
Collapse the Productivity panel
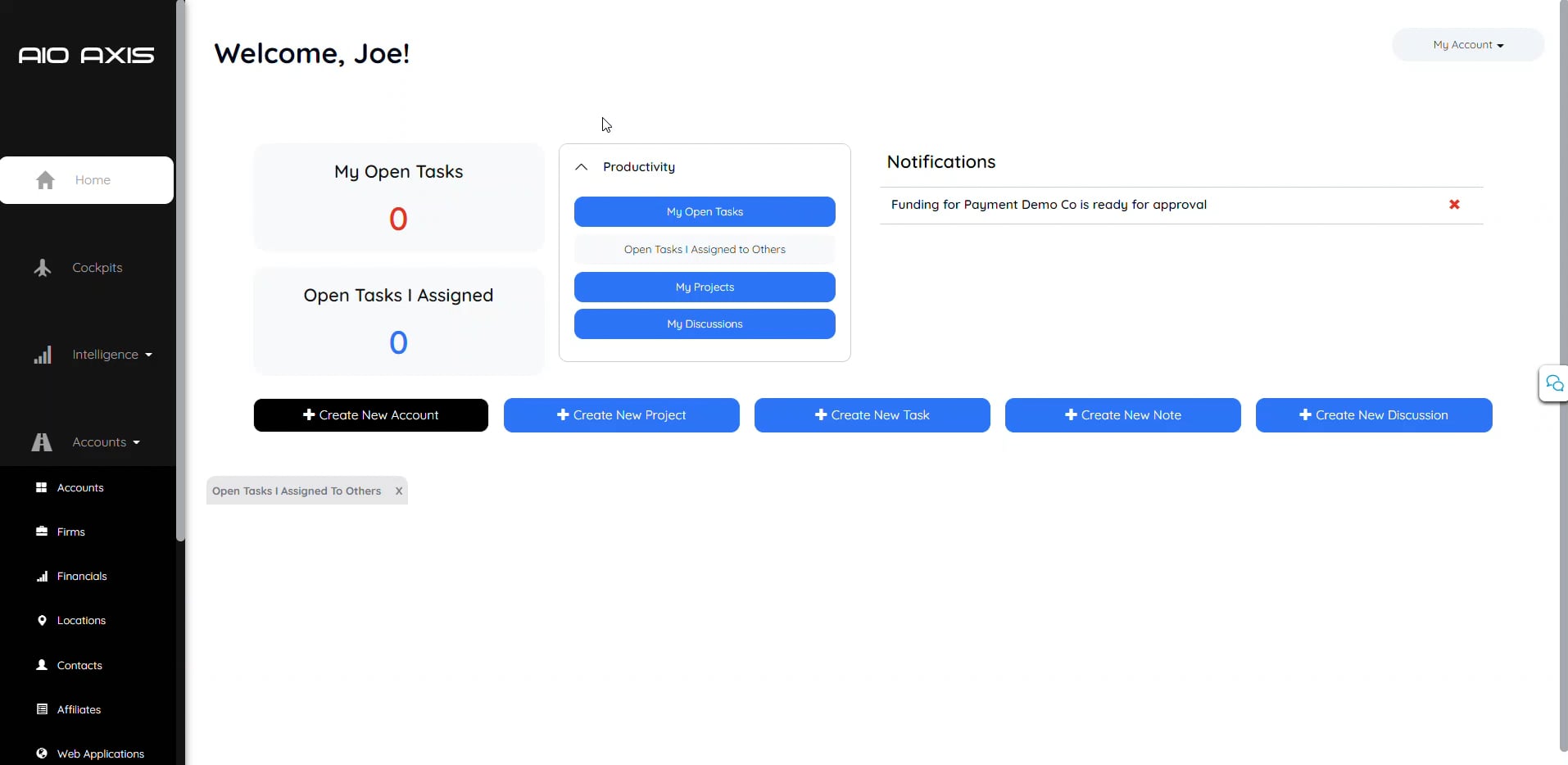[582, 167]
